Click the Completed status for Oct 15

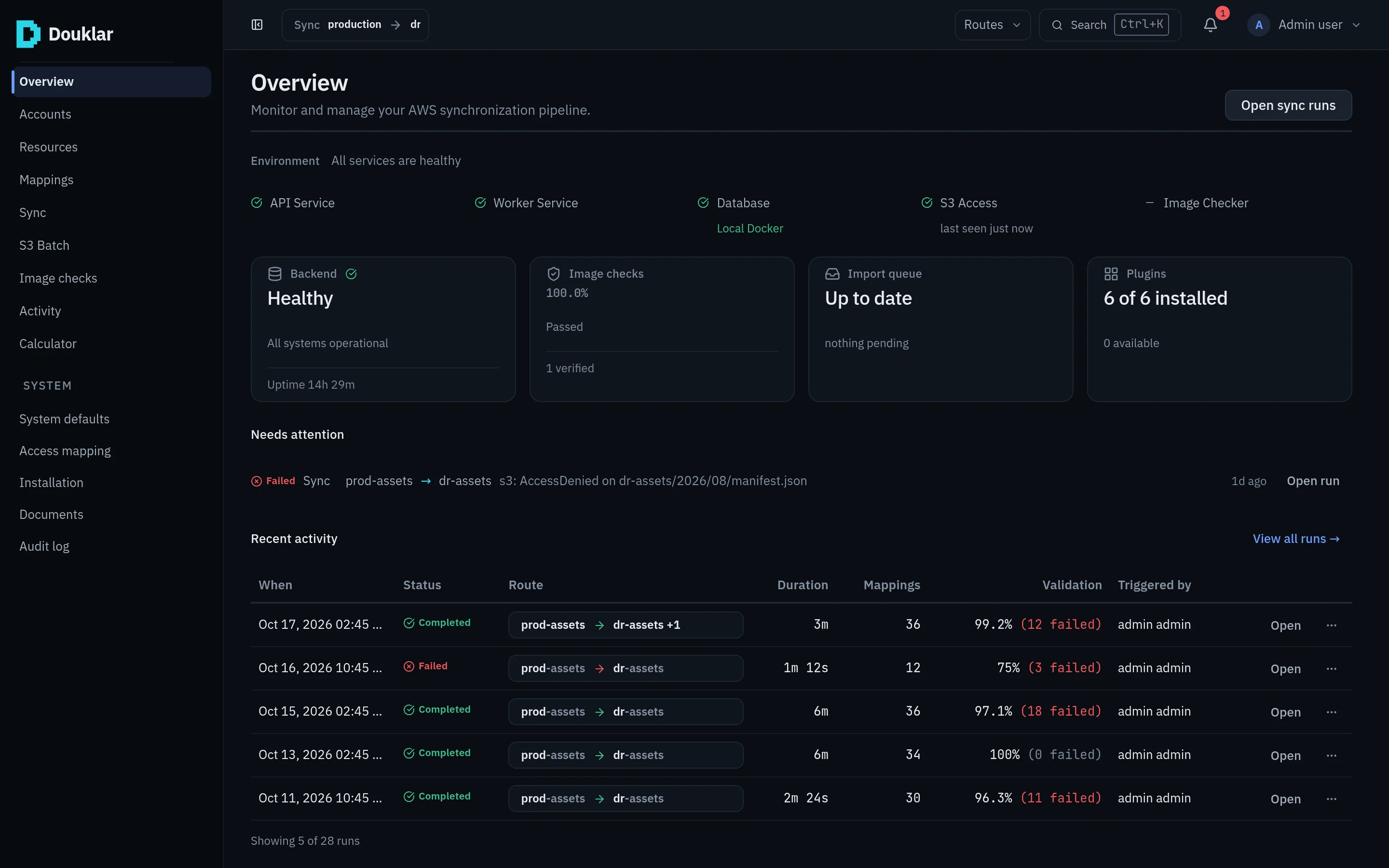tap(437, 709)
